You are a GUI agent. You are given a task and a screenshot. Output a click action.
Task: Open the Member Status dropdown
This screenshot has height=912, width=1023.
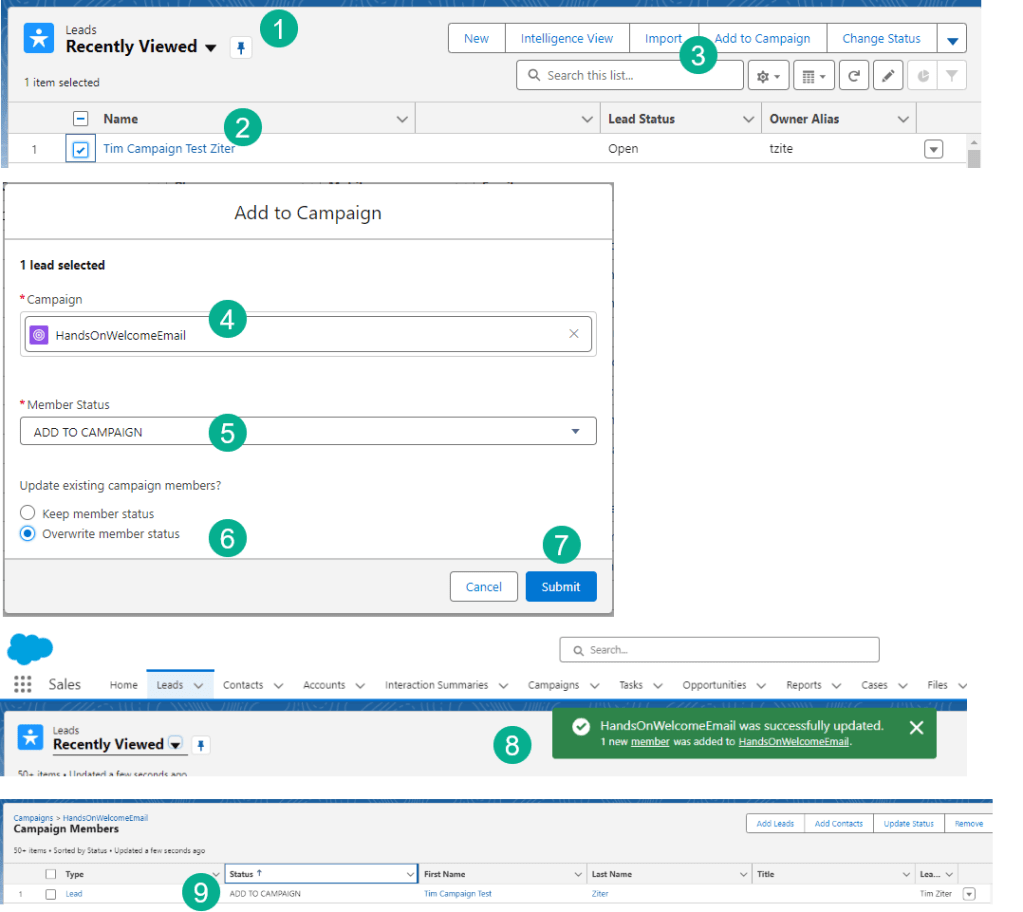click(x=308, y=432)
